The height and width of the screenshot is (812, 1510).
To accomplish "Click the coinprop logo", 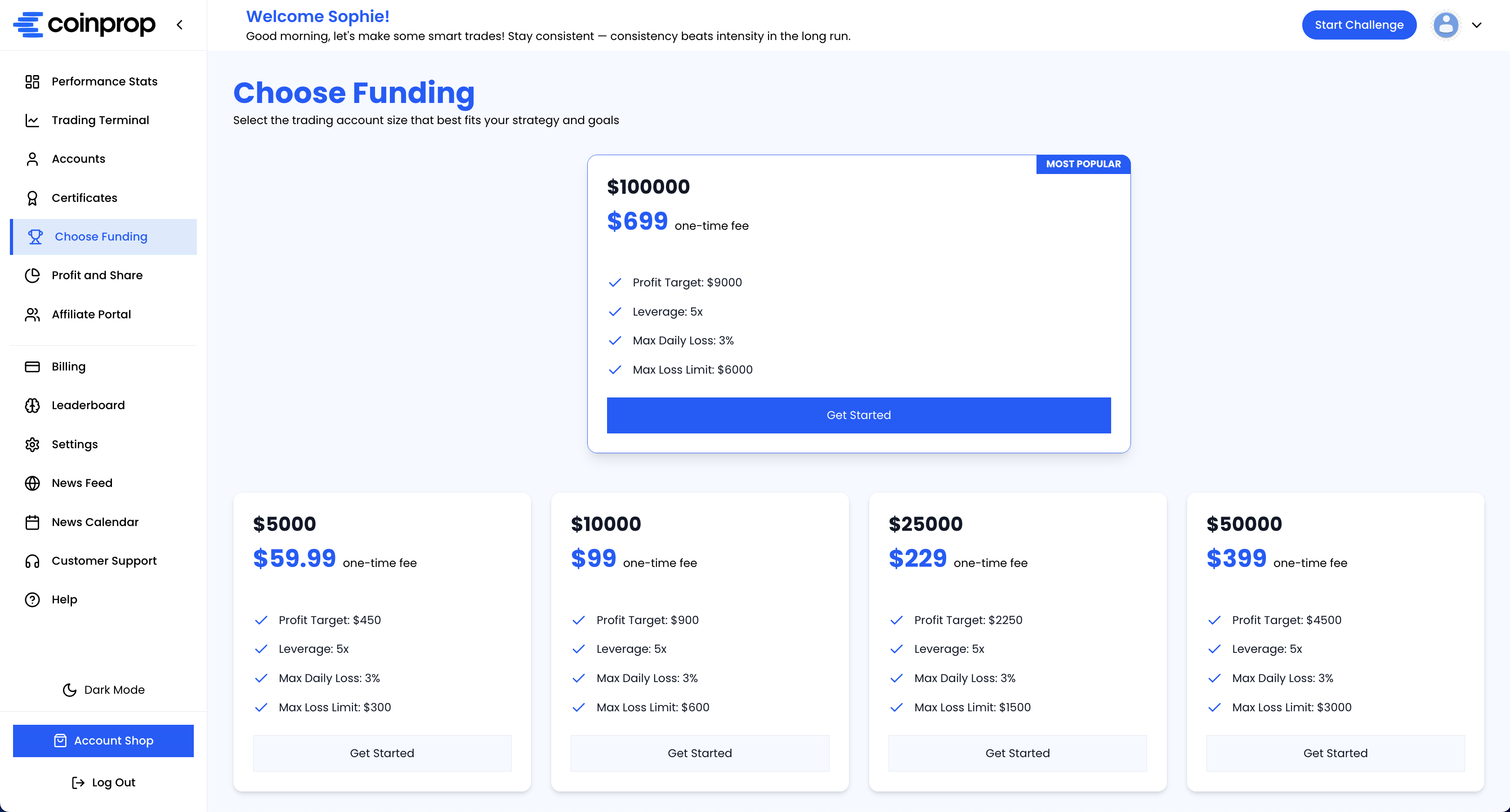I will pyautogui.click(x=85, y=25).
